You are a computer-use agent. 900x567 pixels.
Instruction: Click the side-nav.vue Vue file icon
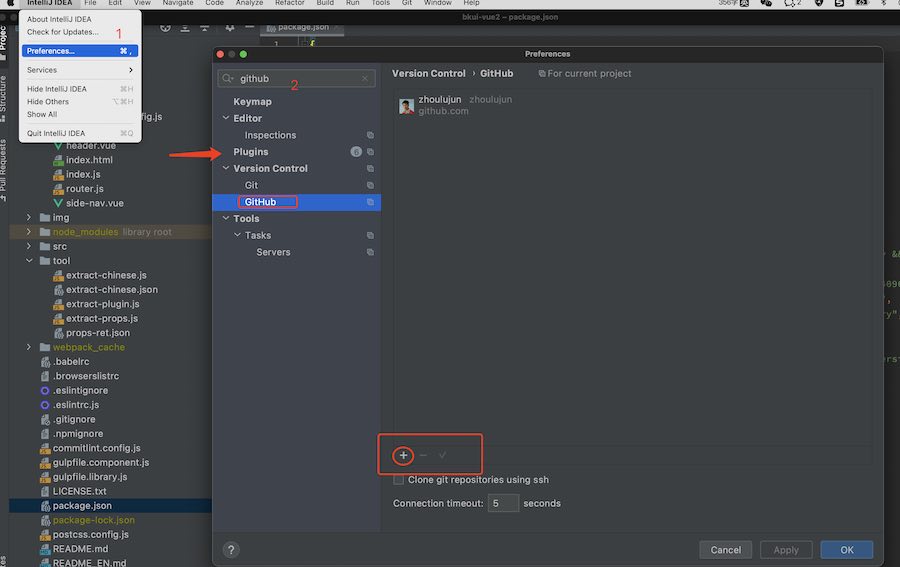pos(58,203)
